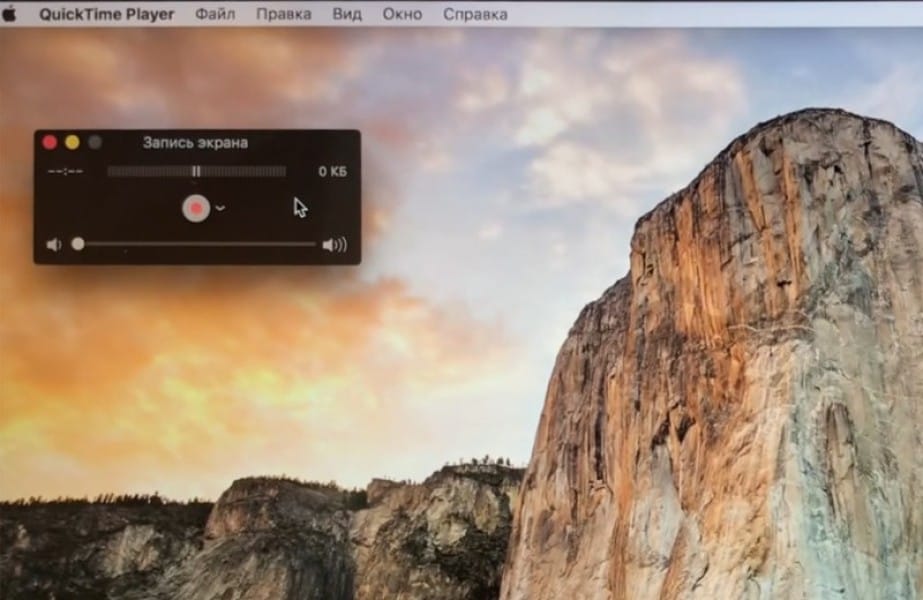Expand recording options chevron beside record button

tap(220, 208)
